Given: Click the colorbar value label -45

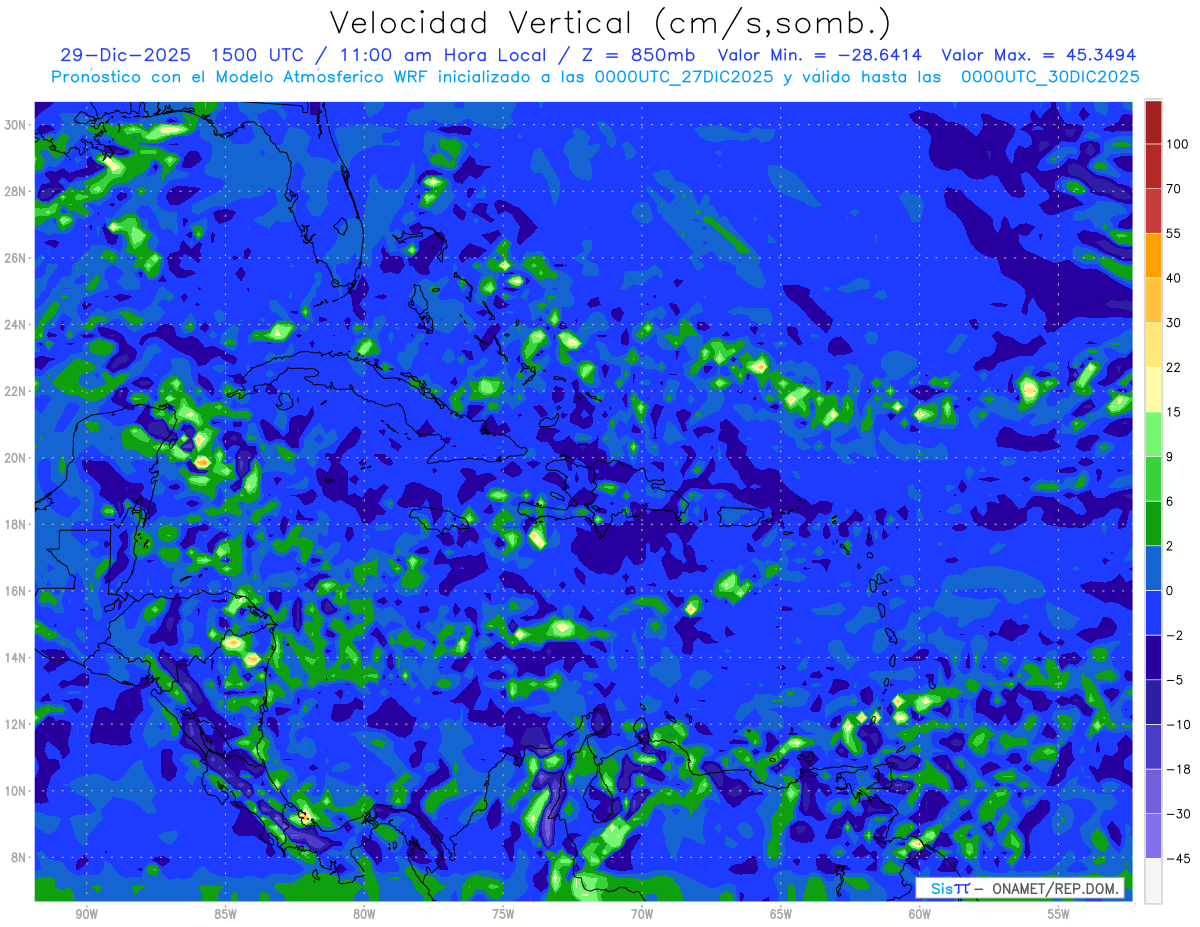Looking at the screenshot, I should click(x=1177, y=858).
